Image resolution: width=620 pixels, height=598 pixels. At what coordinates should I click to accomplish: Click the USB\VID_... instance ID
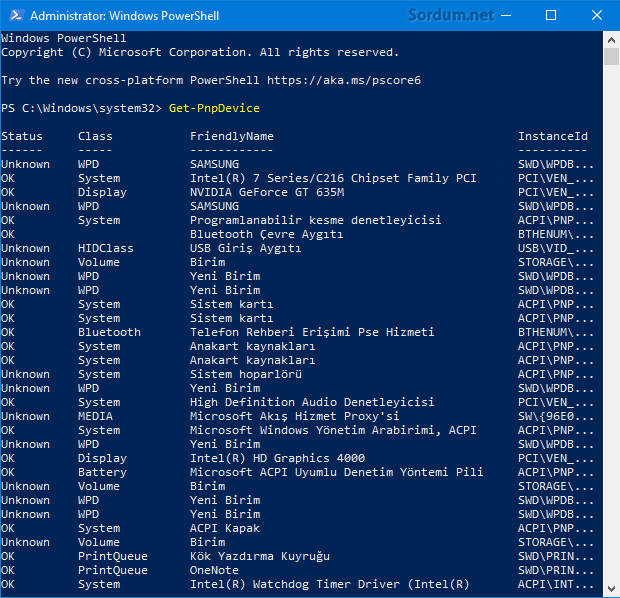(x=556, y=248)
